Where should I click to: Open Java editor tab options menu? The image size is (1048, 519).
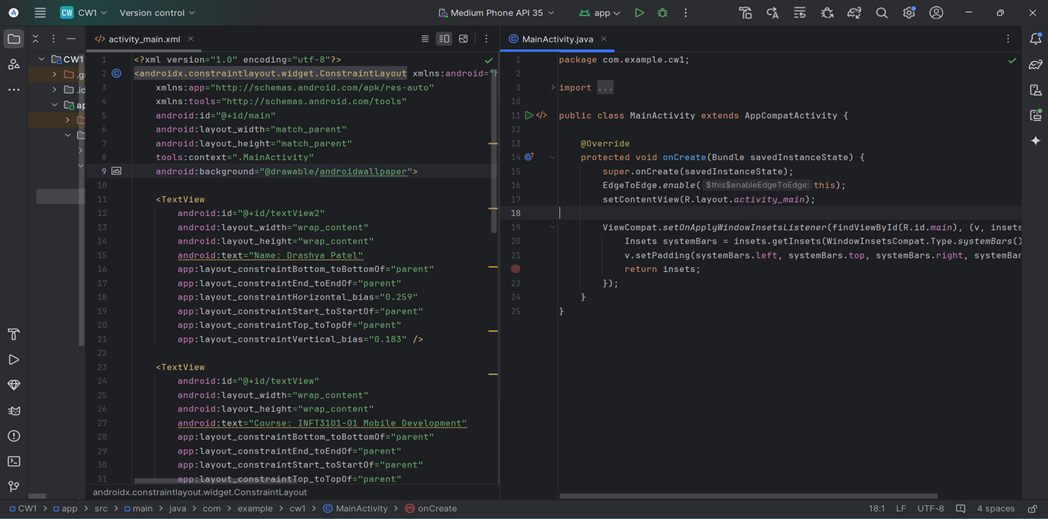pos(1008,39)
